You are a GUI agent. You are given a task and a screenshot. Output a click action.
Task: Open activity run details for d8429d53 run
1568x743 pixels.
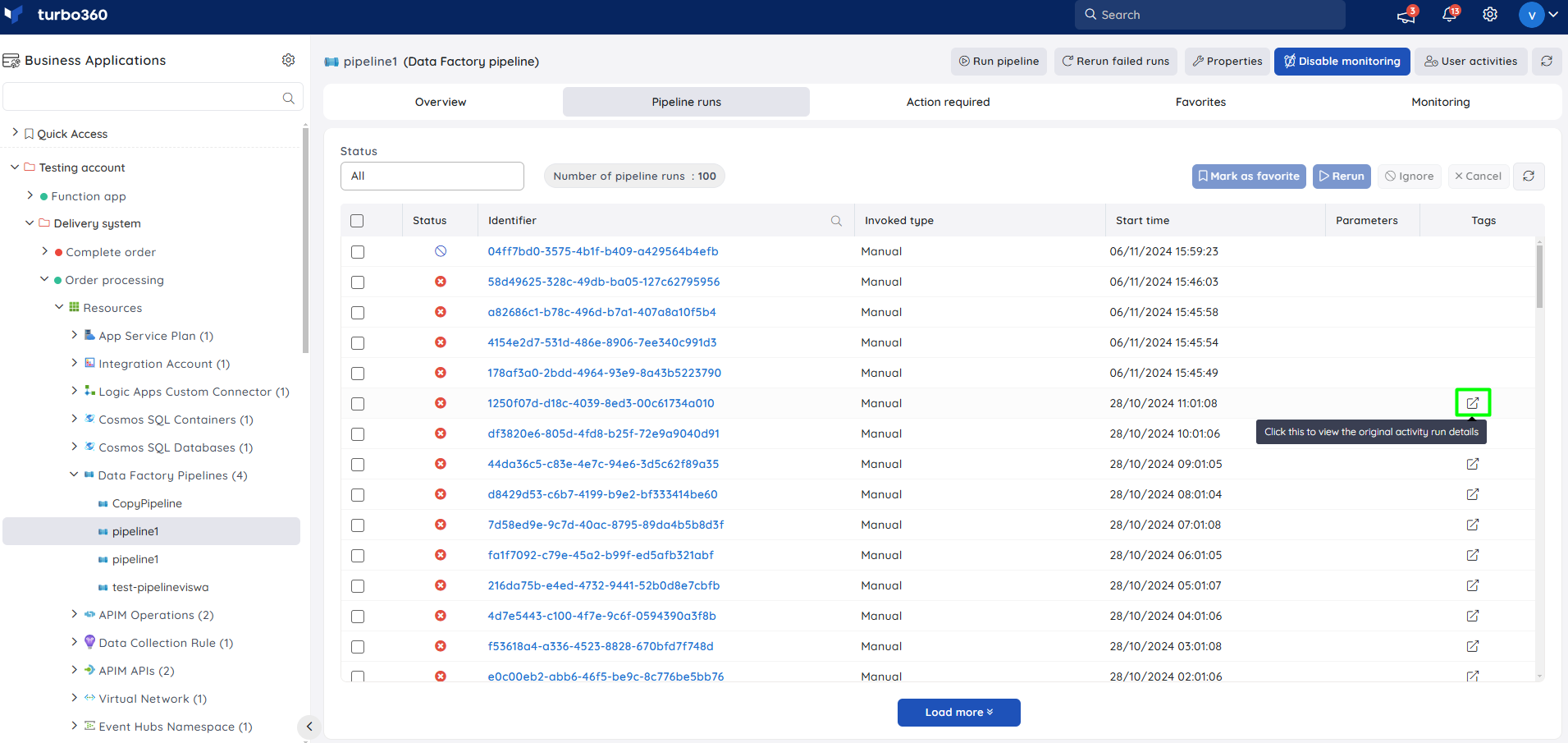click(x=1473, y=494)
